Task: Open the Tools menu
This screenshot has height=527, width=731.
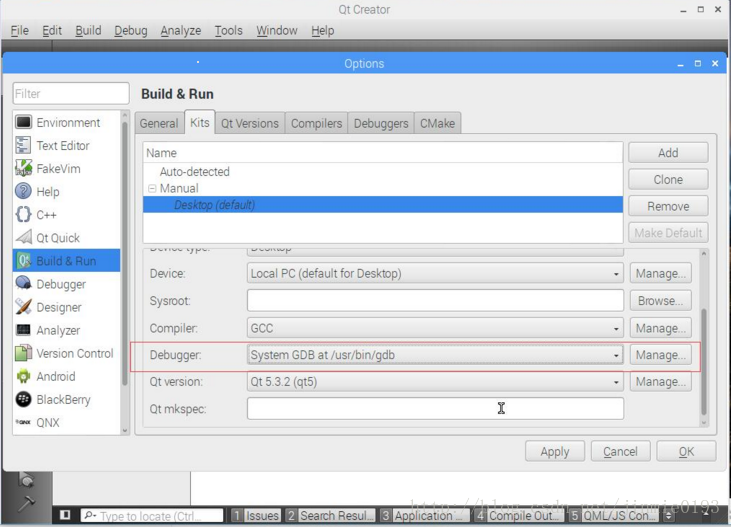Action: tap(228, 31)
